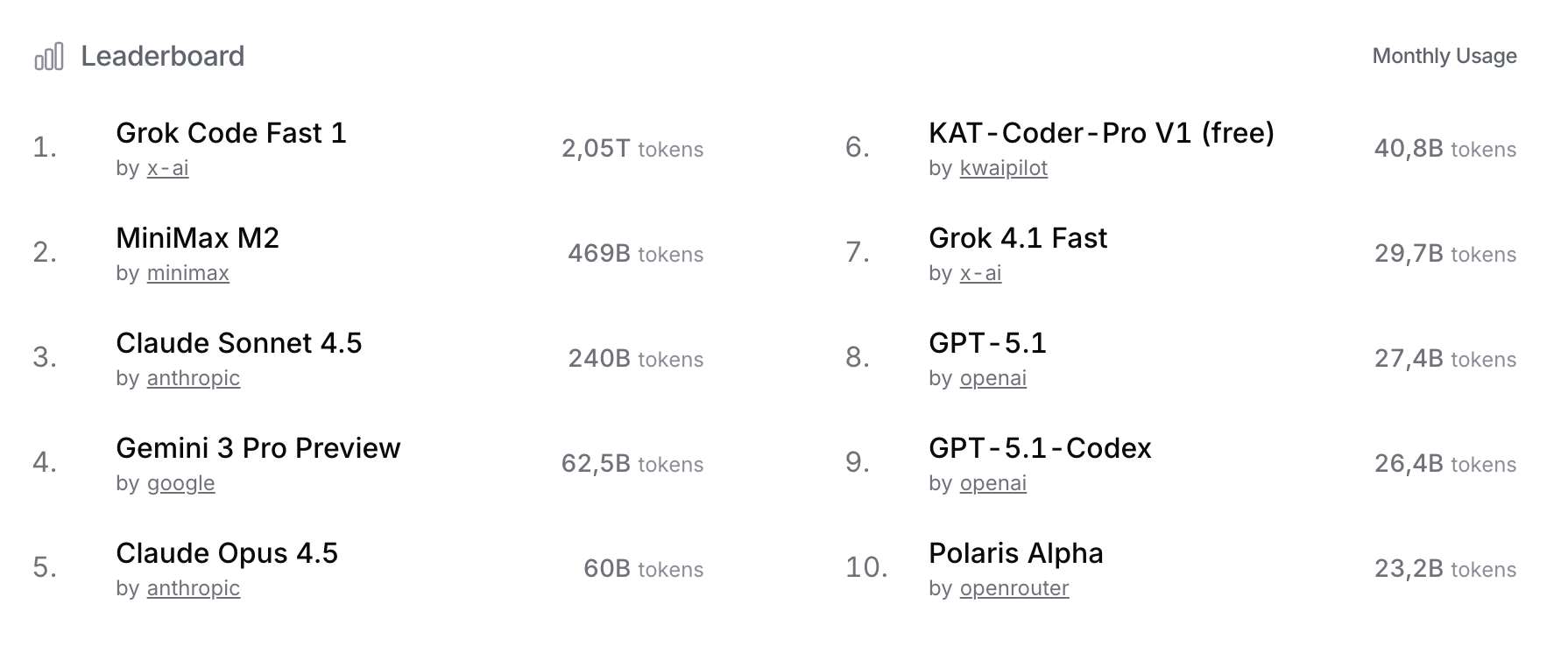Visit the kwaipilot author link
Screen dimensions: 1568x646
[x=1003, y=168]
